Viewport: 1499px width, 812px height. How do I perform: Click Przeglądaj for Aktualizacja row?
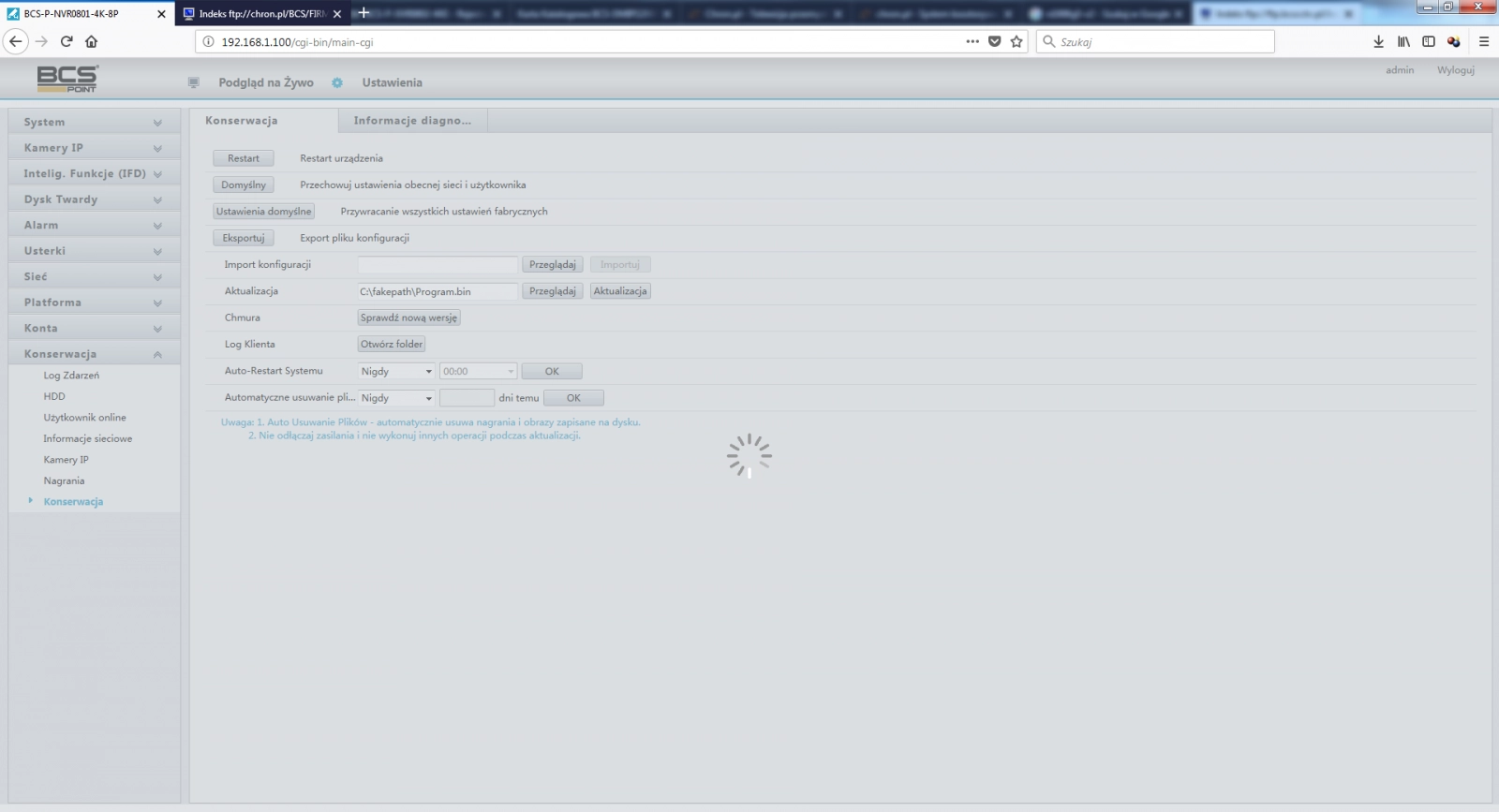(x=553, y=291)
